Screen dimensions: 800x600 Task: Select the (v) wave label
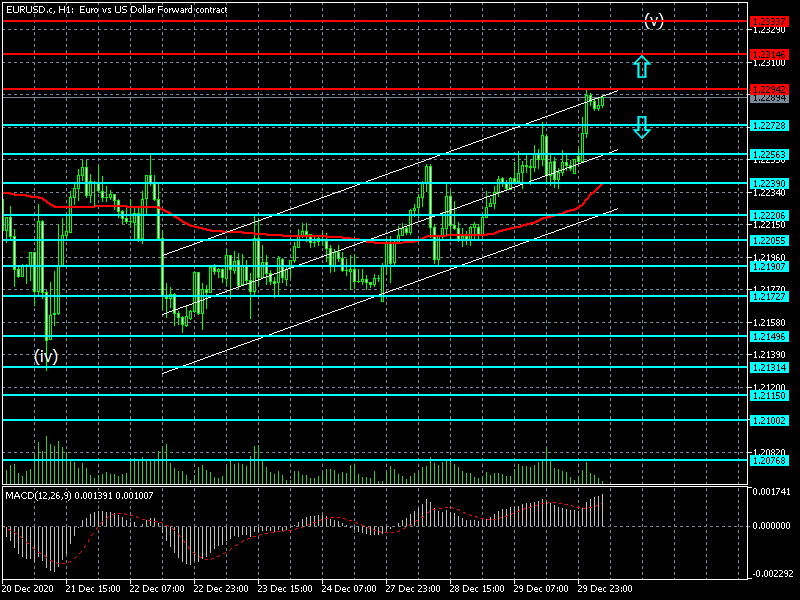click(653, 20)
